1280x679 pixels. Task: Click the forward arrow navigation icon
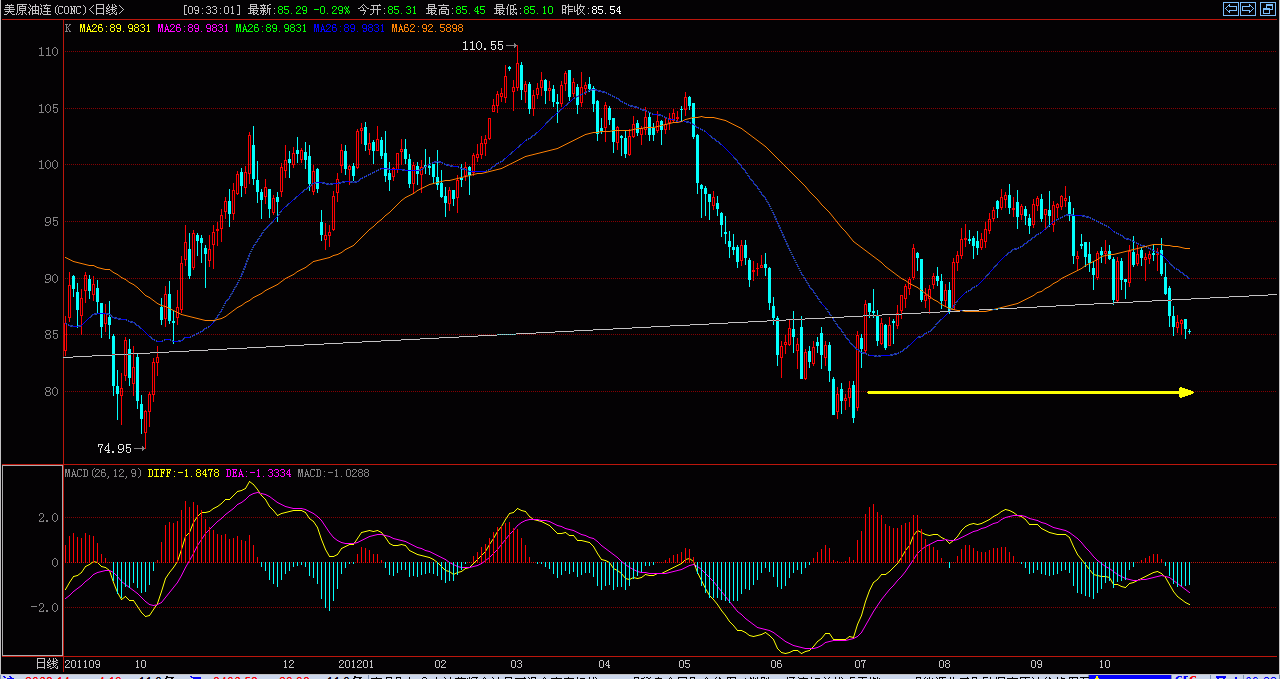click(x=1247, y=9)
